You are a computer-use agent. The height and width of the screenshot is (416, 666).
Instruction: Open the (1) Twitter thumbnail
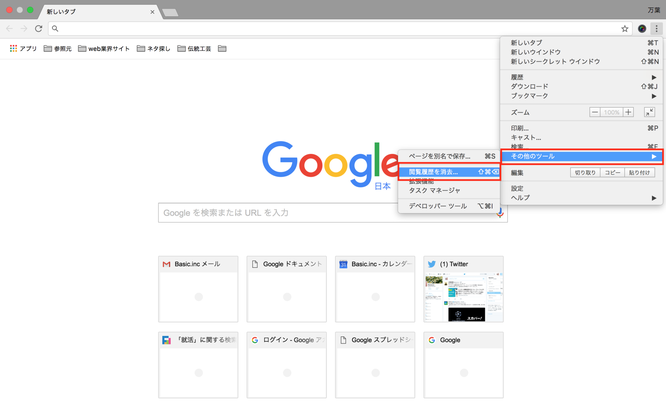463,289
